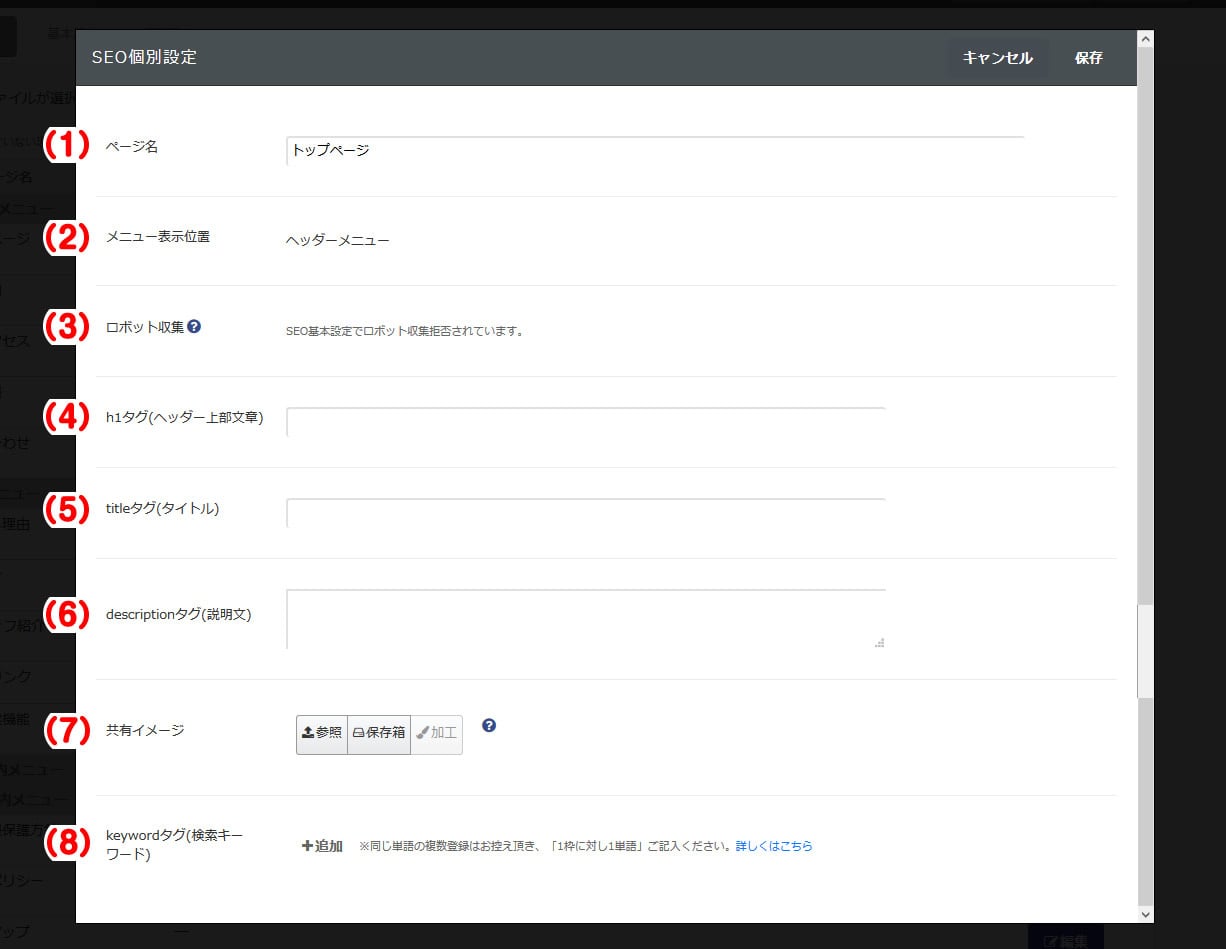The height and width of the screenshot is (949, 1226).
Task: Focus the titleタグ input field
Action: point(586,513)
